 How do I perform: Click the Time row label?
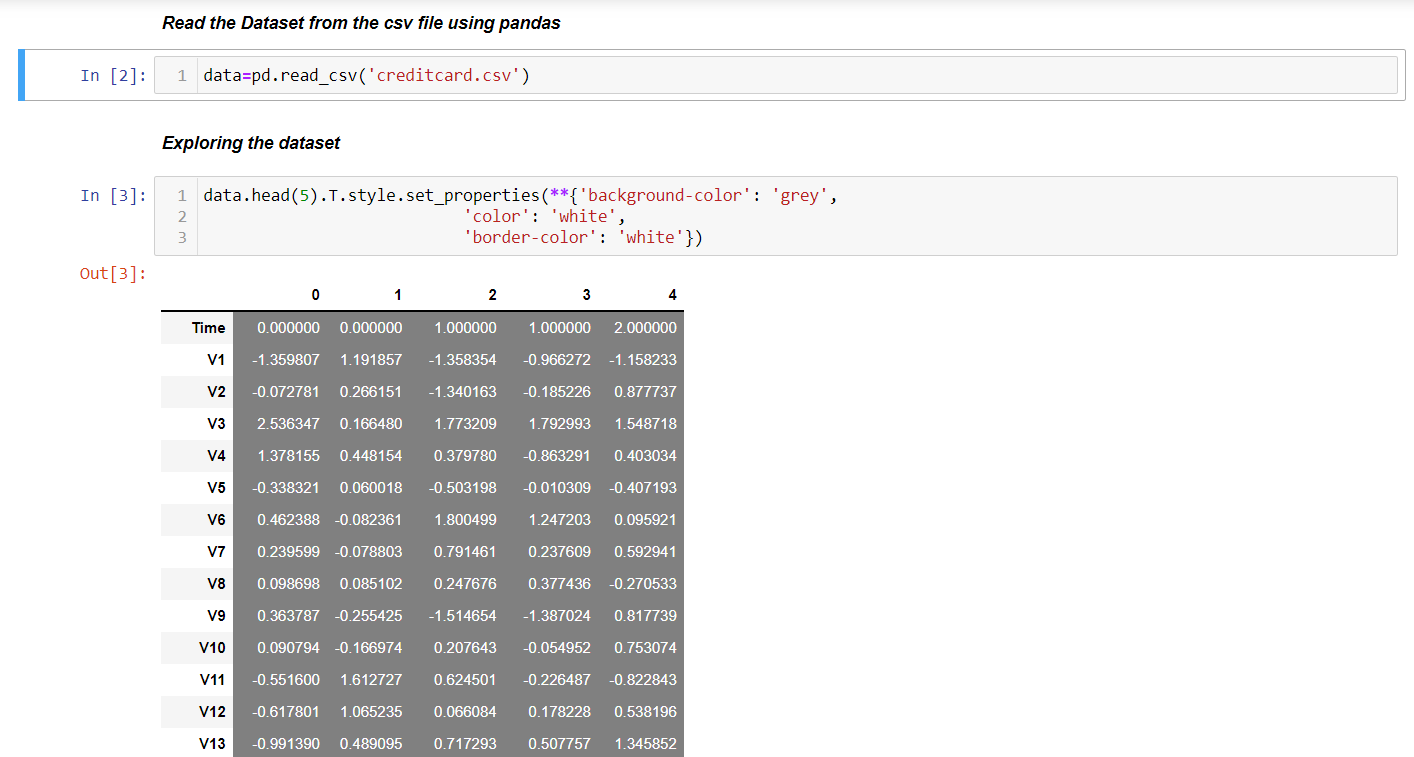(207, 327)
